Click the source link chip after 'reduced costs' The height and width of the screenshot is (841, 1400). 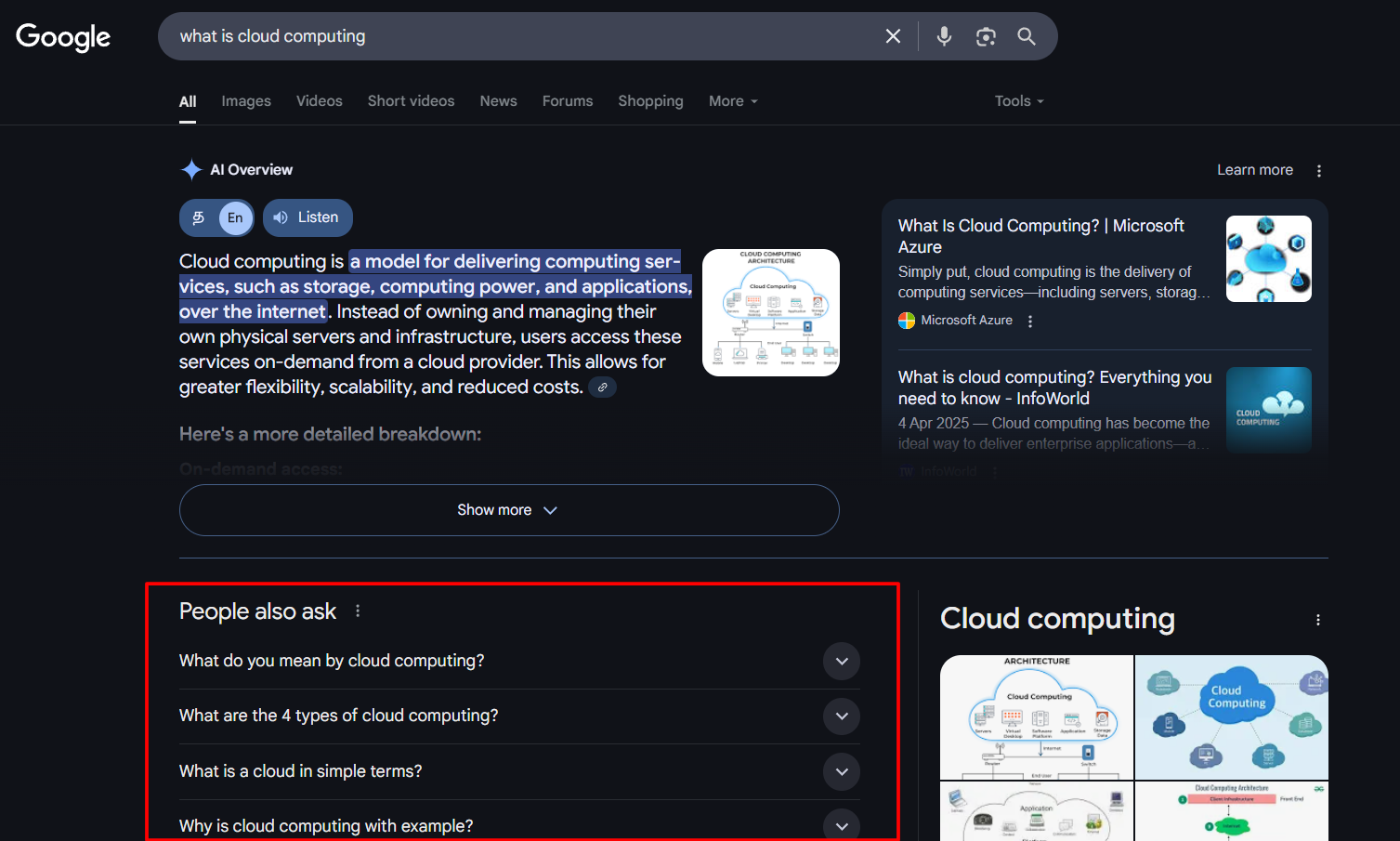(602, 388)
